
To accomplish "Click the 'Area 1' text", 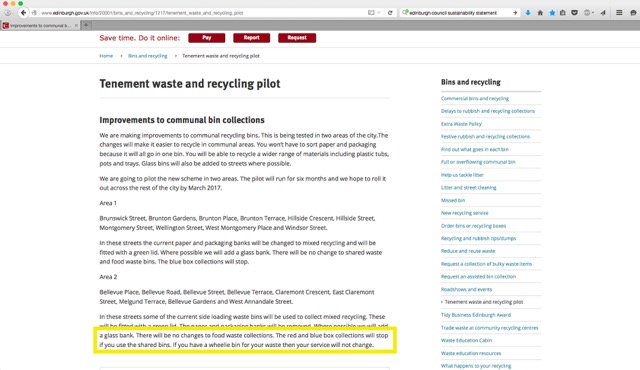I will click(x=108, y=203).
